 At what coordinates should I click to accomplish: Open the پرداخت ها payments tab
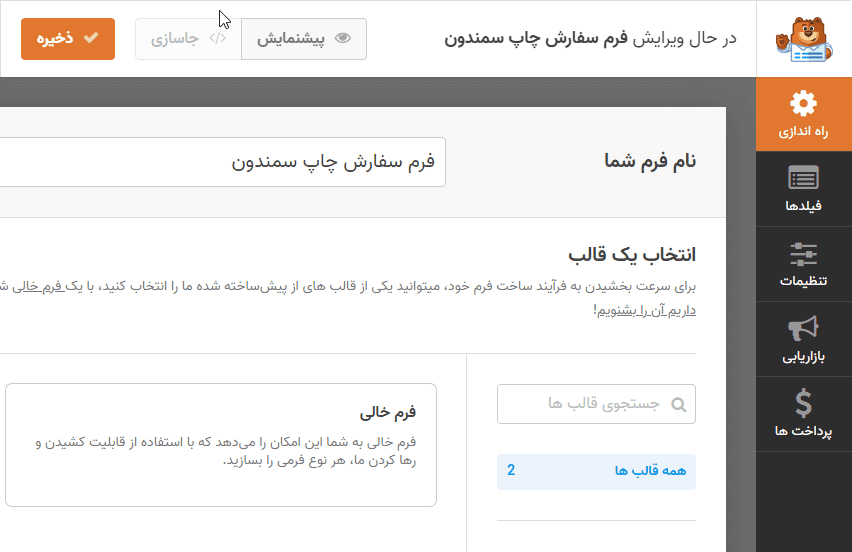804,414
